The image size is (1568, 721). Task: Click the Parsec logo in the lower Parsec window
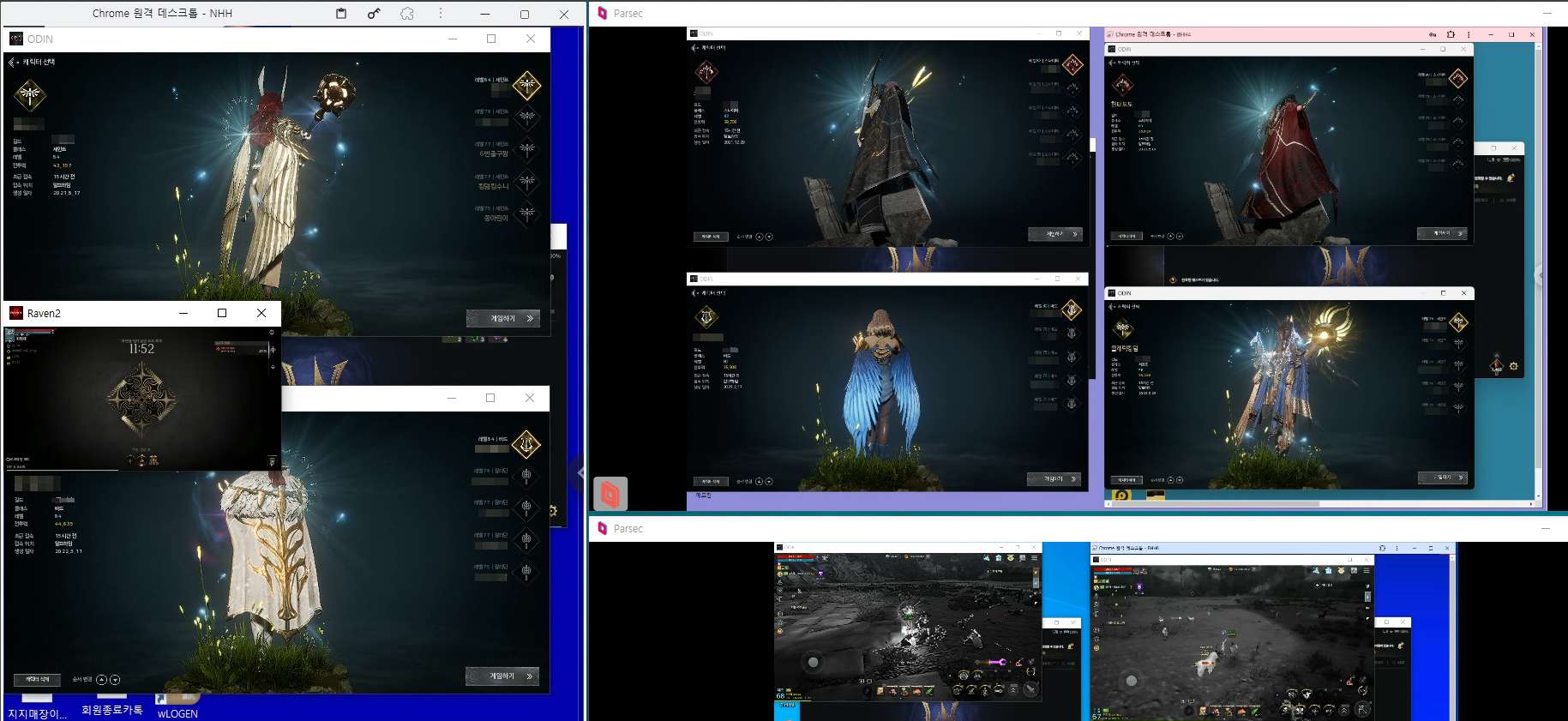pos(603,528)
